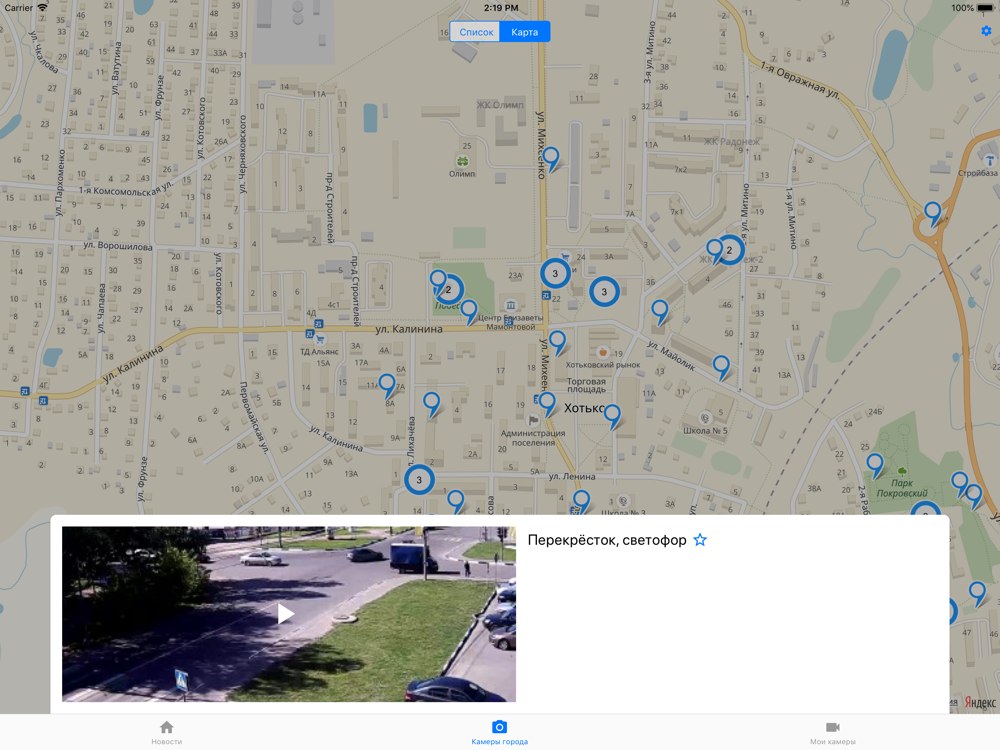Viewport: 1000px width, 750px height.
Task: Open the Мои камеры tab
Action: pyautogui.click(x=833, y=732)
